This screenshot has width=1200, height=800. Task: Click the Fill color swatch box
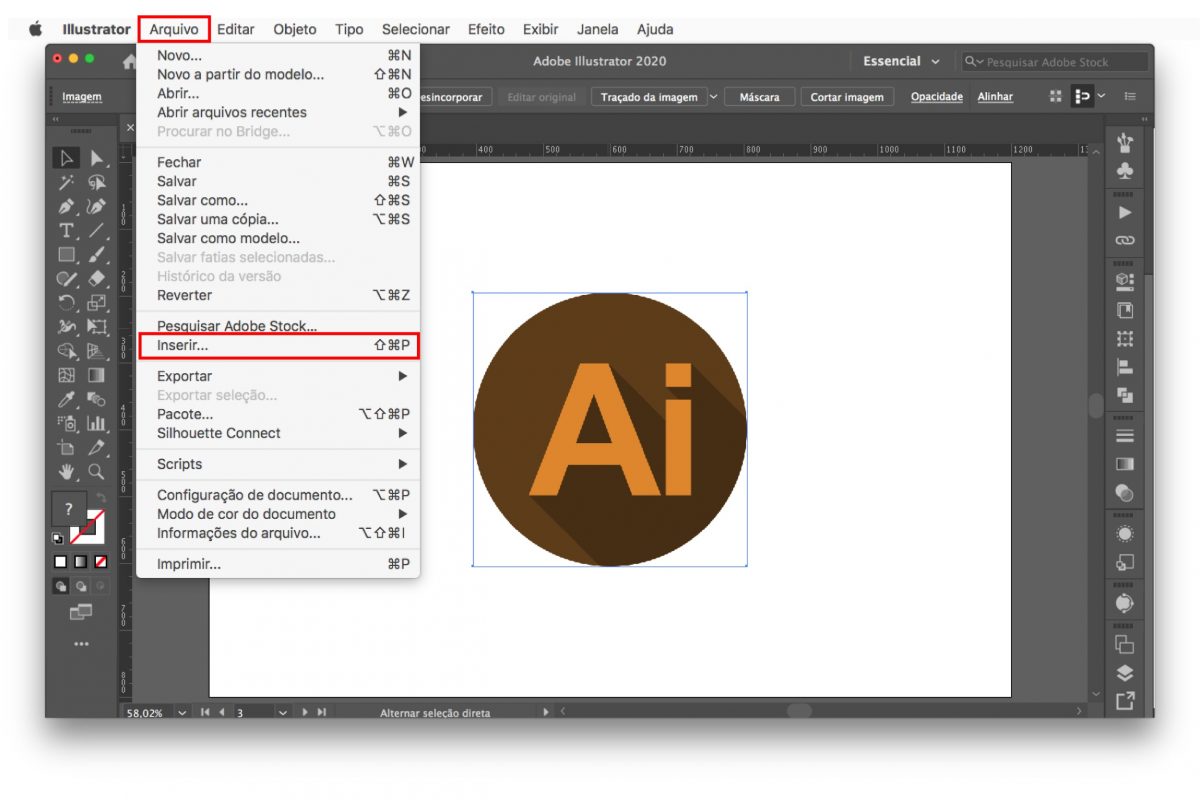pos(68,509)
